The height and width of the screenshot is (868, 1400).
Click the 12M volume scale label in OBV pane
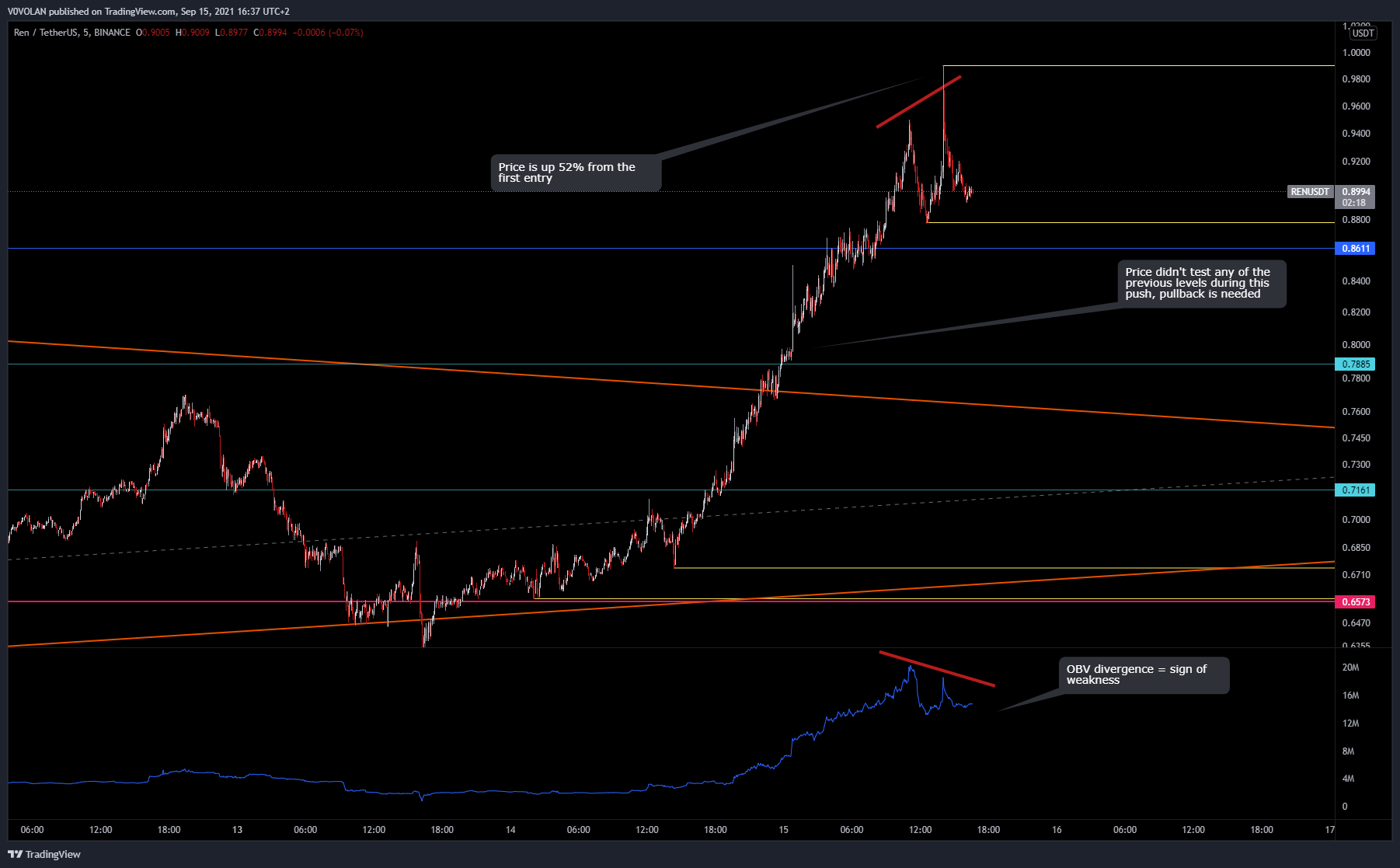[1350, 723]
